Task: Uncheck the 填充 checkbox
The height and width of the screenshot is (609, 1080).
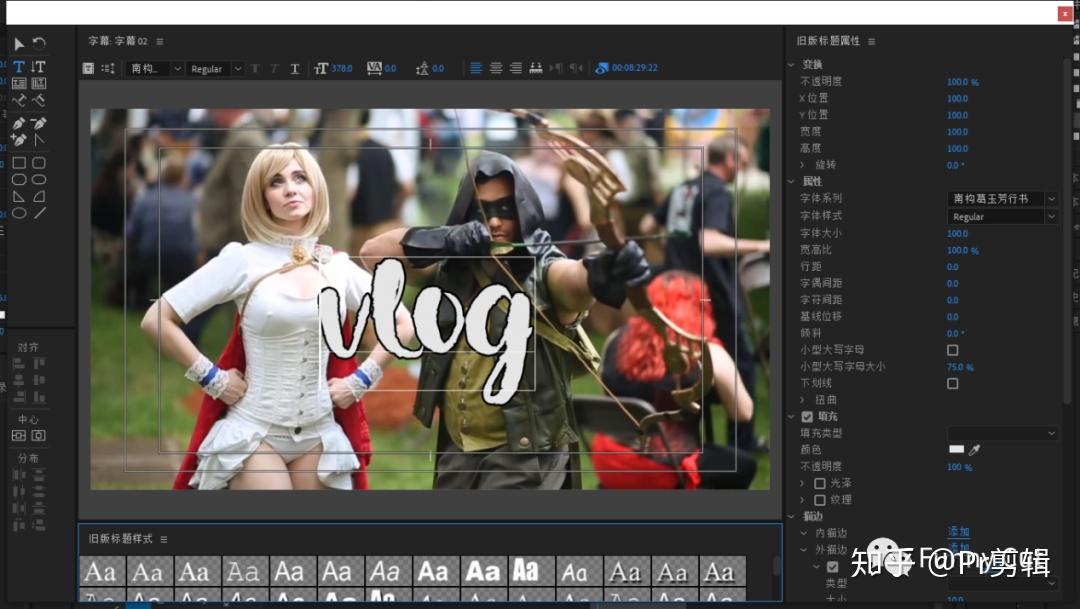Action: [807, 417]
